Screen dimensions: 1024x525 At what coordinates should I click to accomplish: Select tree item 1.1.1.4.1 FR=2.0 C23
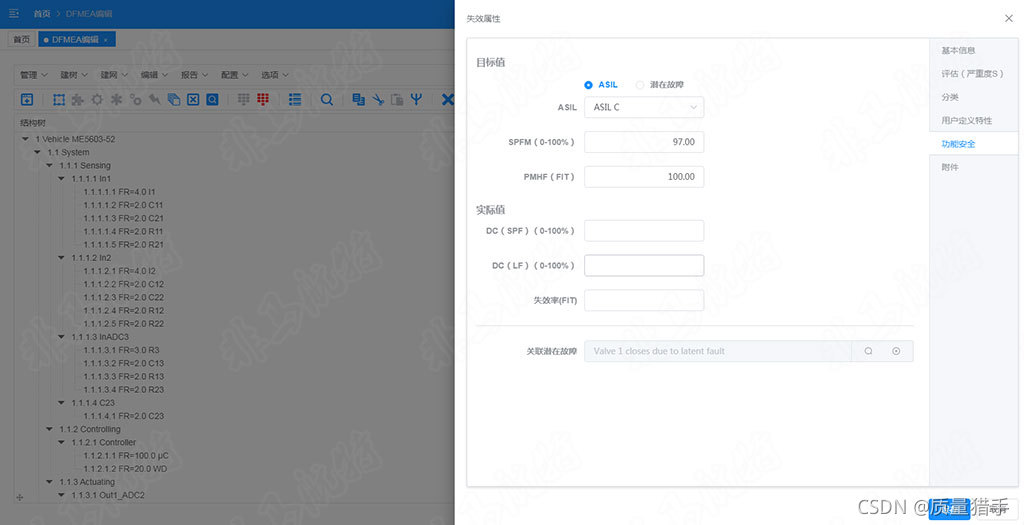click(x=123, y=416)
